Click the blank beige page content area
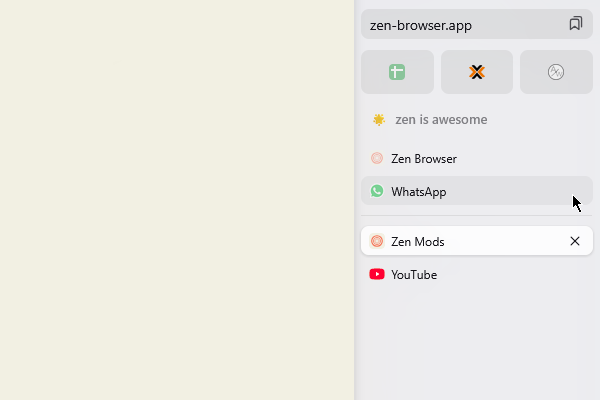 177,200
